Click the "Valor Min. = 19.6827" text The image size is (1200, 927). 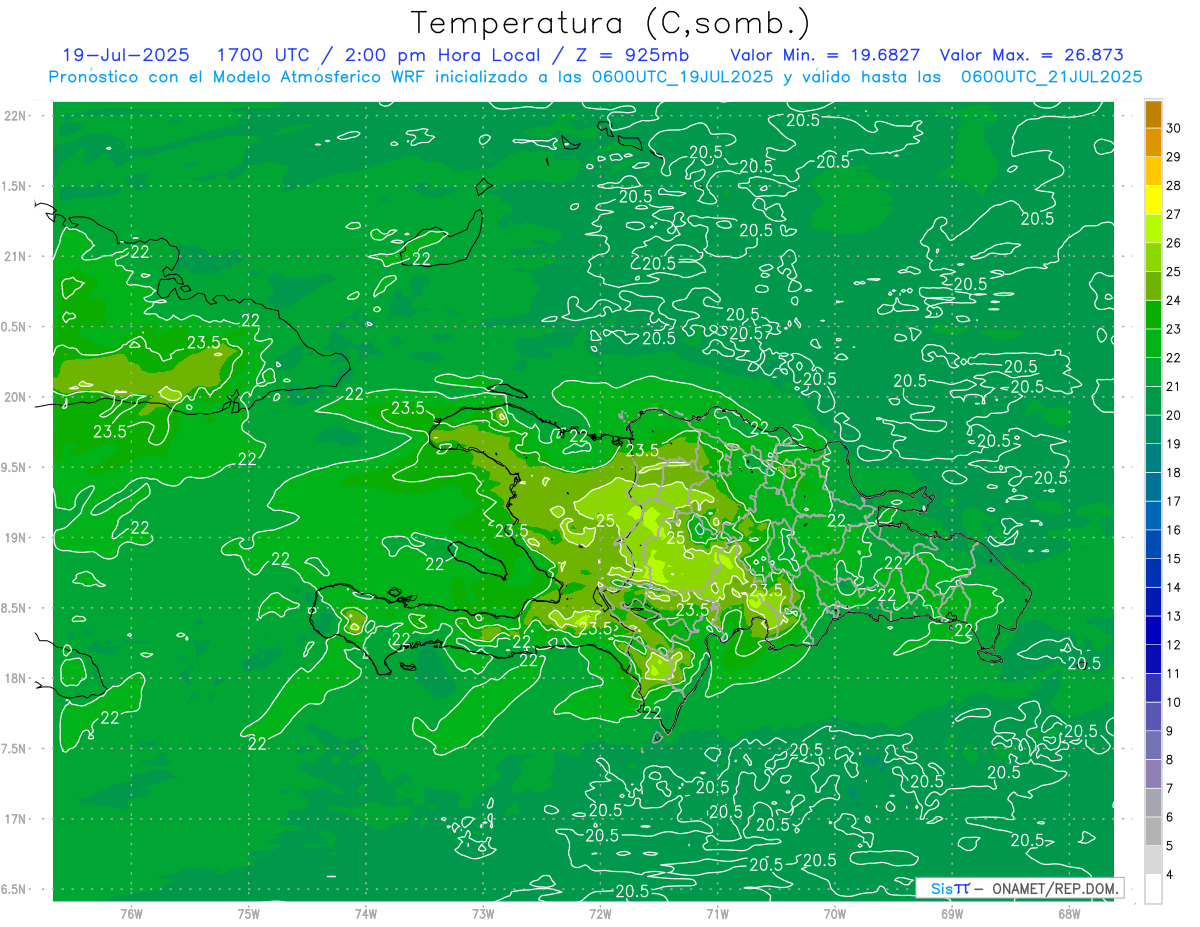click(x=825, y=55)
